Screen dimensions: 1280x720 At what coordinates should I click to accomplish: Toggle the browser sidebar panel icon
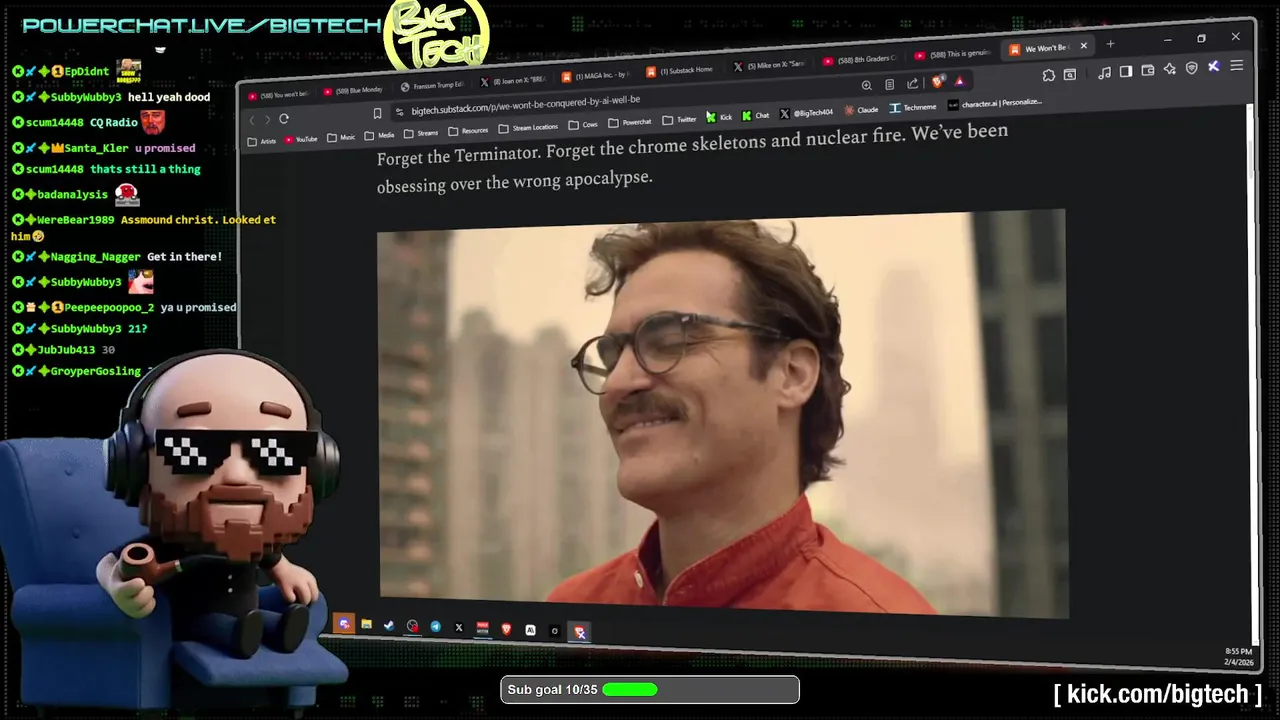1125,71
